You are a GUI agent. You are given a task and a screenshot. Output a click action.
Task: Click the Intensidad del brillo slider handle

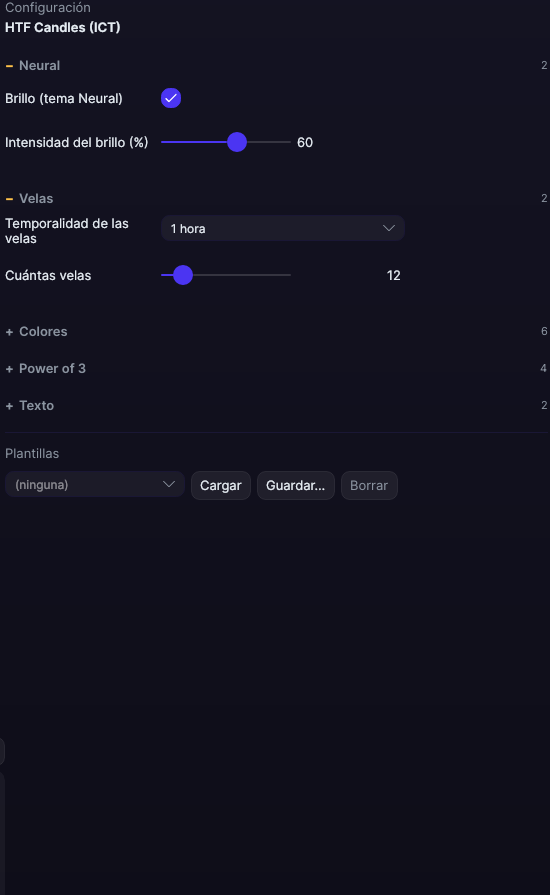pos(237,142)
